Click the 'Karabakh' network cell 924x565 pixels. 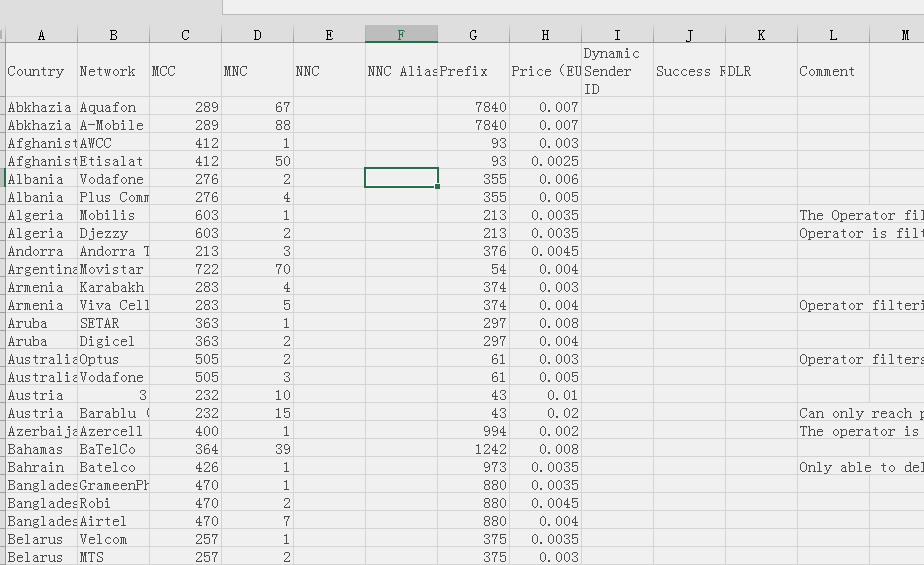tap(113, 287)
